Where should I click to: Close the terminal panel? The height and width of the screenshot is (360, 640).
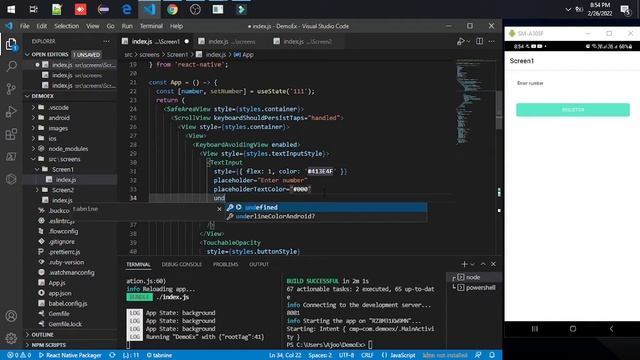tap(493, 264)
